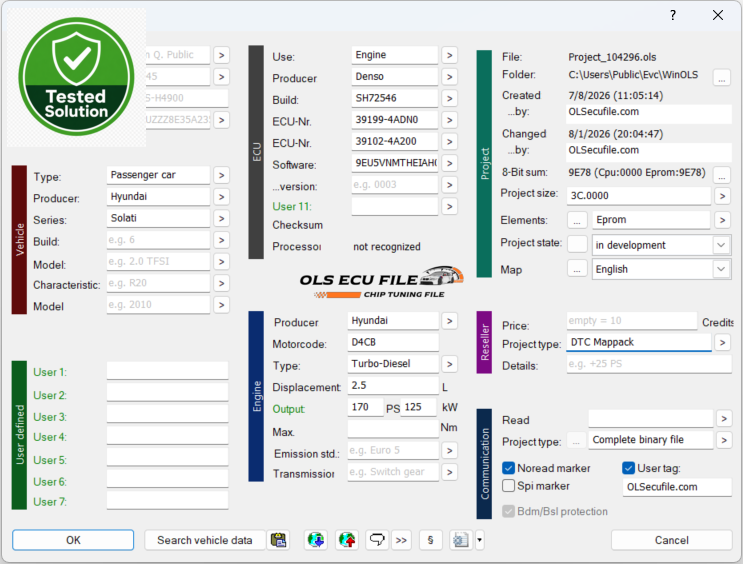Open the dropdown arrow next to document gear icon
743x564 pixels.
point(479,540)
